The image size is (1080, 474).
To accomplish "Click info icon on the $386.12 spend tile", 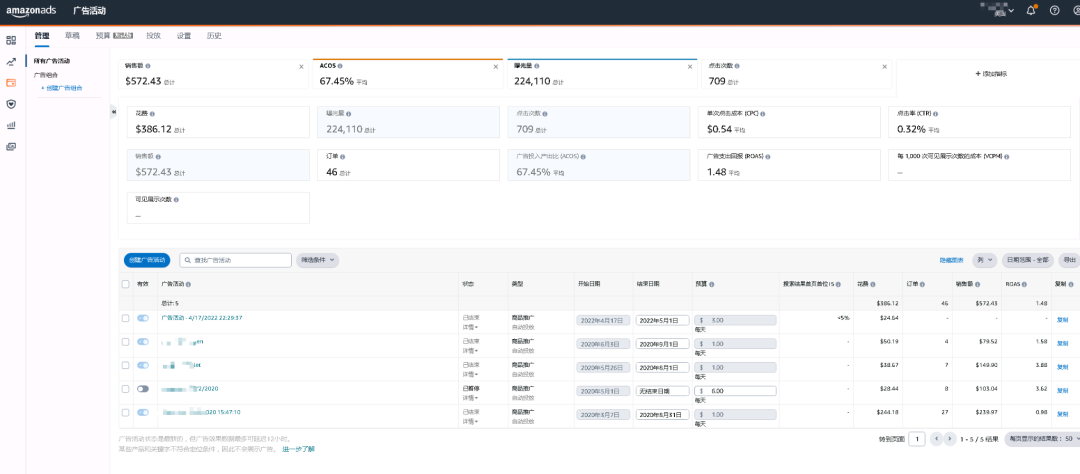I will (x=152, y=113).
